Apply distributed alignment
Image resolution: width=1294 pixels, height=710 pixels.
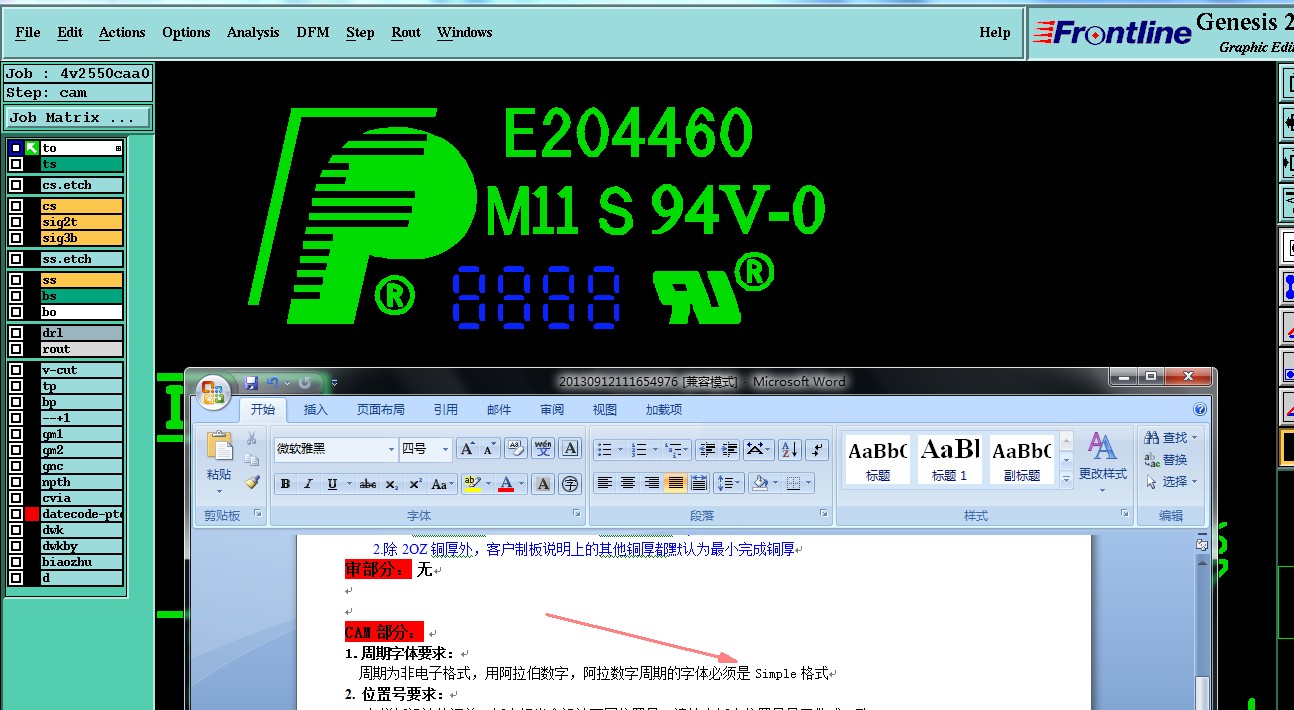click(699, 484)
